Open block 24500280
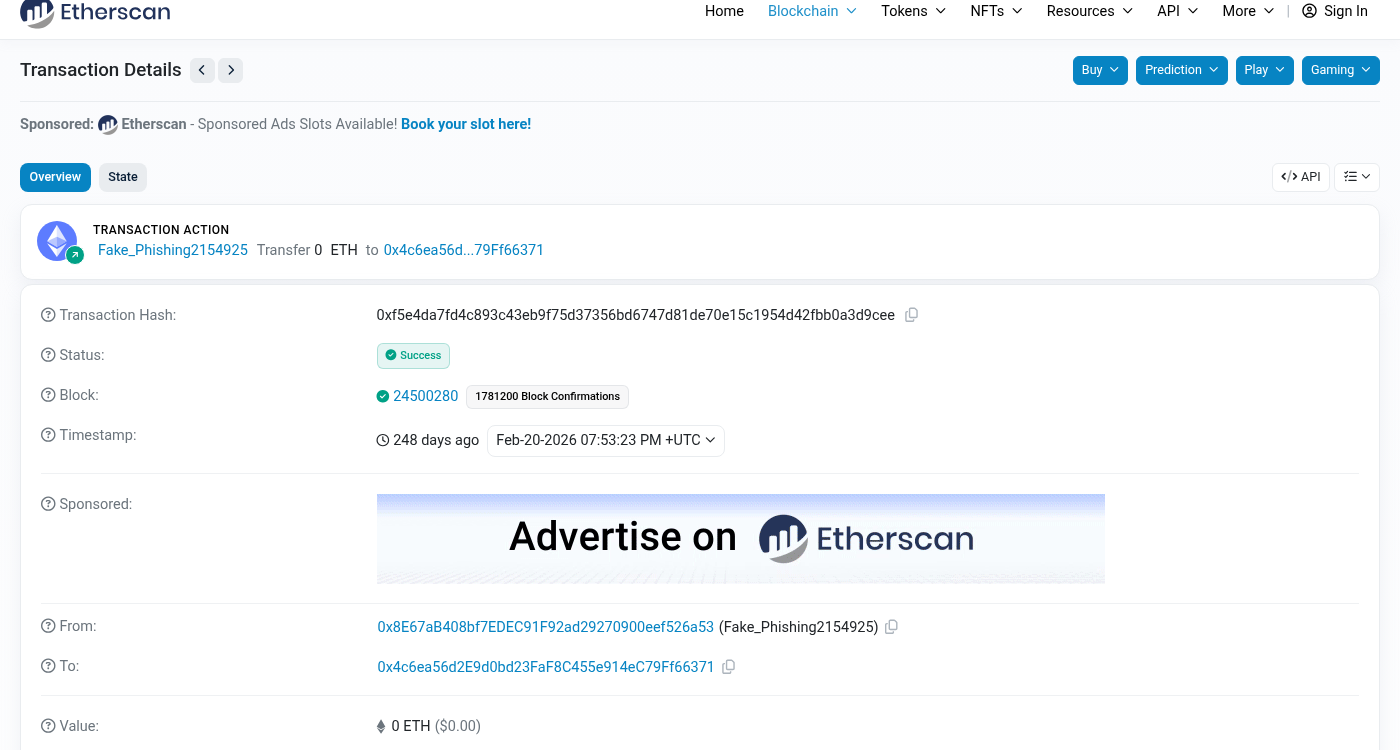The image size is (1400, 750). point(426,396)
